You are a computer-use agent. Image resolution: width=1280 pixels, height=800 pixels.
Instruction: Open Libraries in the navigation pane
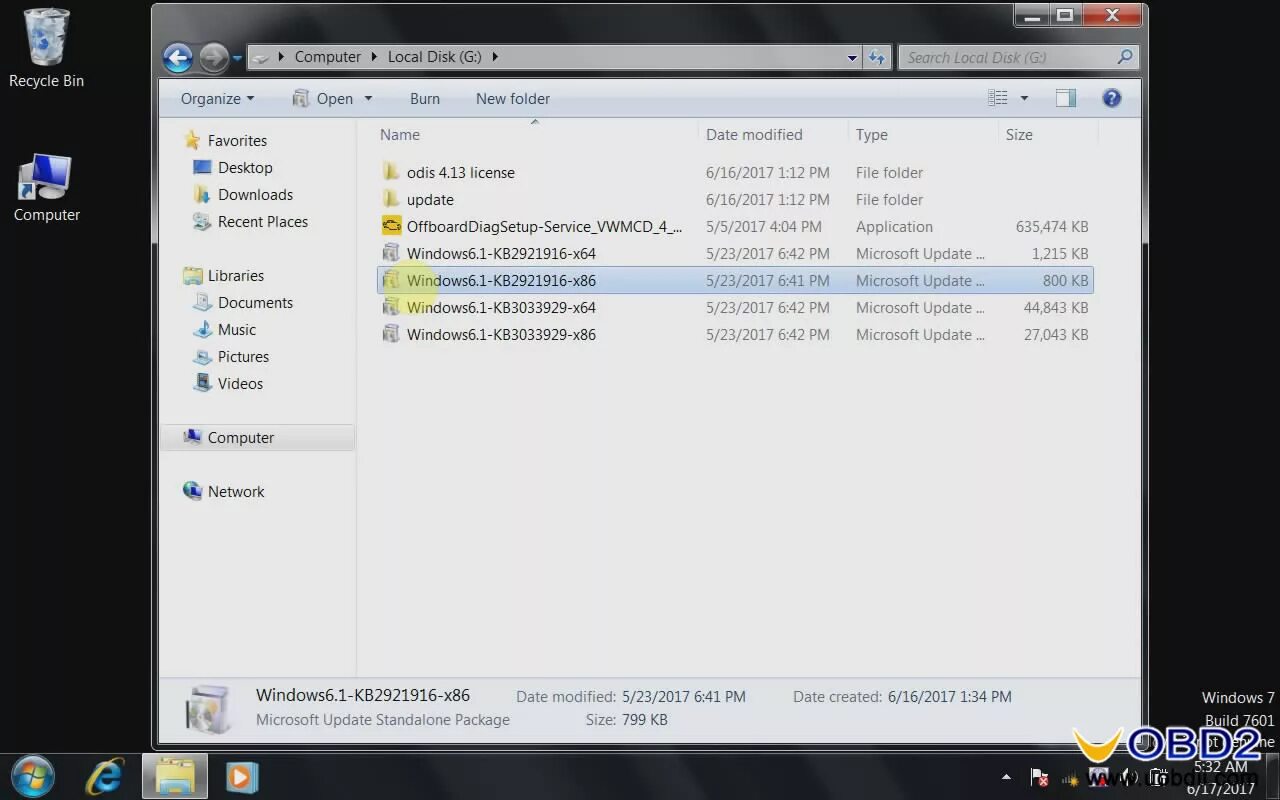click(x=235, y=276)
